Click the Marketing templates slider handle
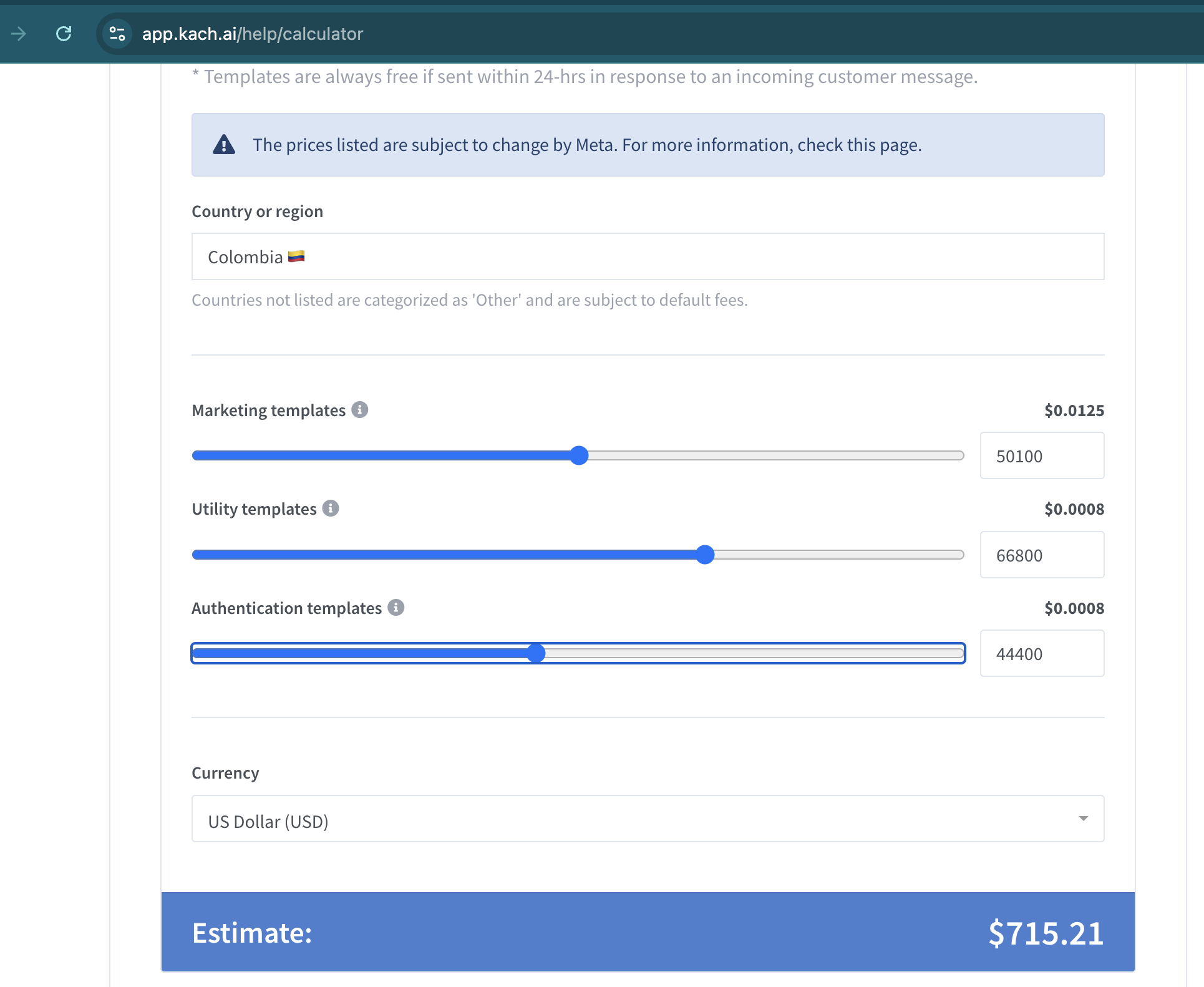Viewport: 1204px width, 987px height. pos(580,455)
